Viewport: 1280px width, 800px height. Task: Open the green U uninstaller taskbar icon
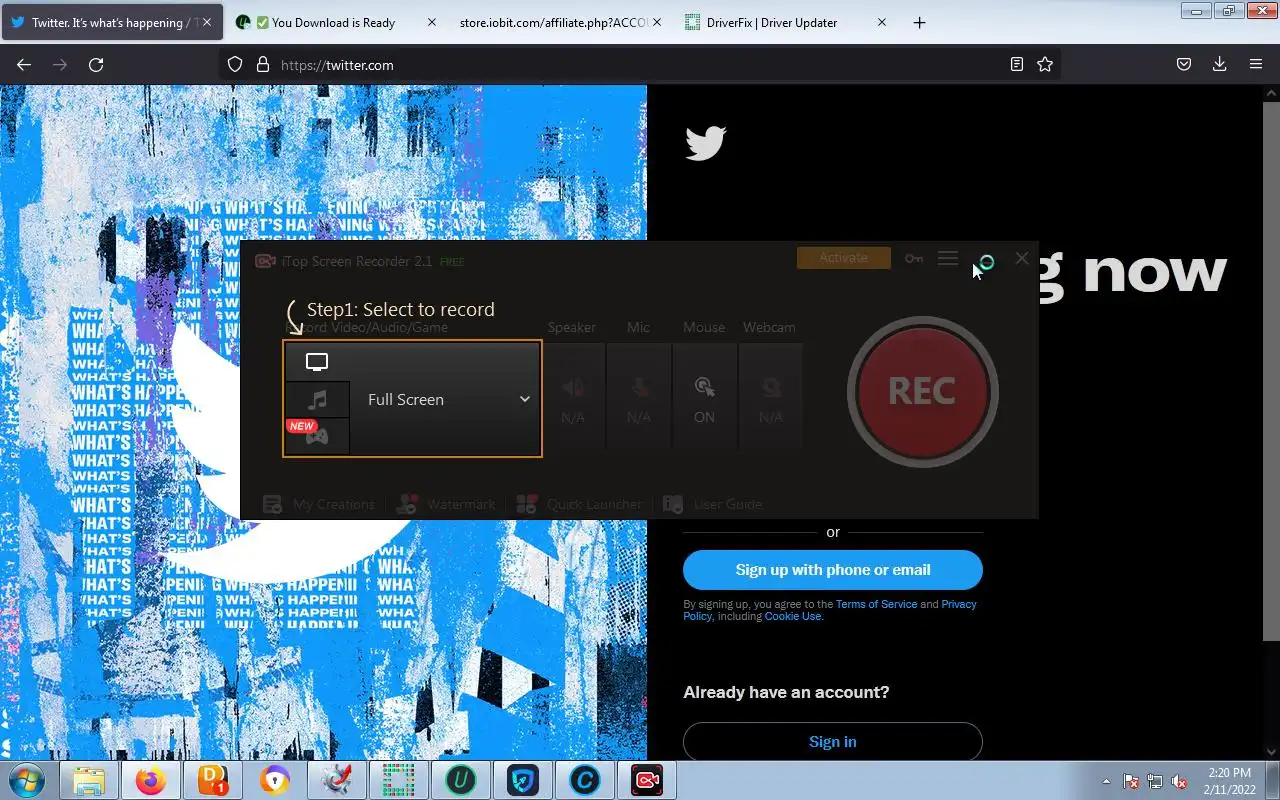point(461,780)
